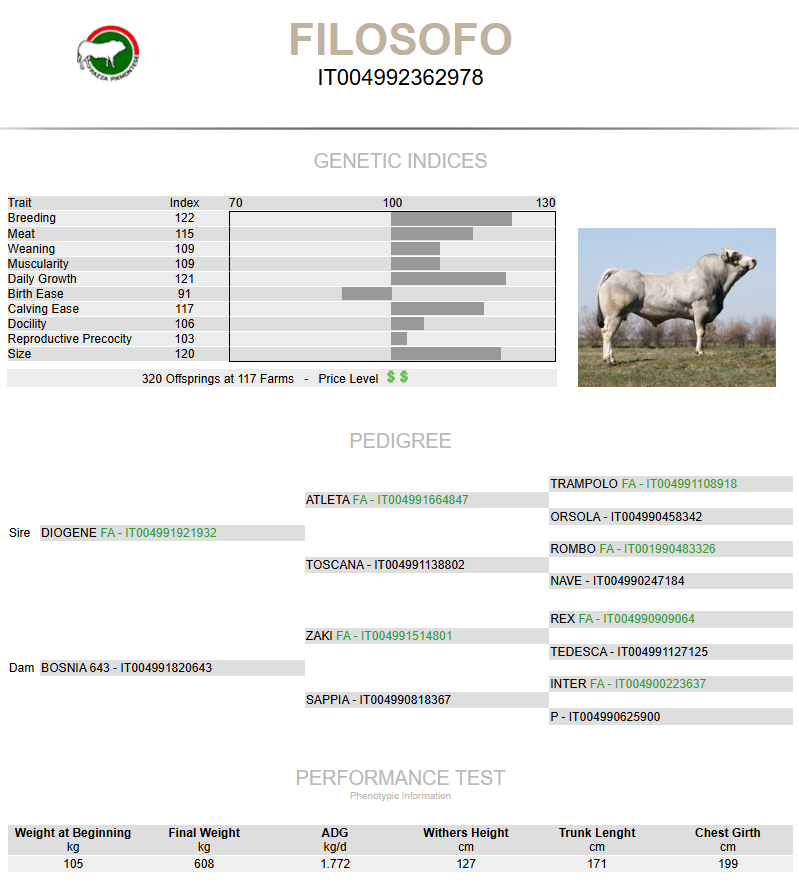Click the Breeding index bar

[451, 219]
